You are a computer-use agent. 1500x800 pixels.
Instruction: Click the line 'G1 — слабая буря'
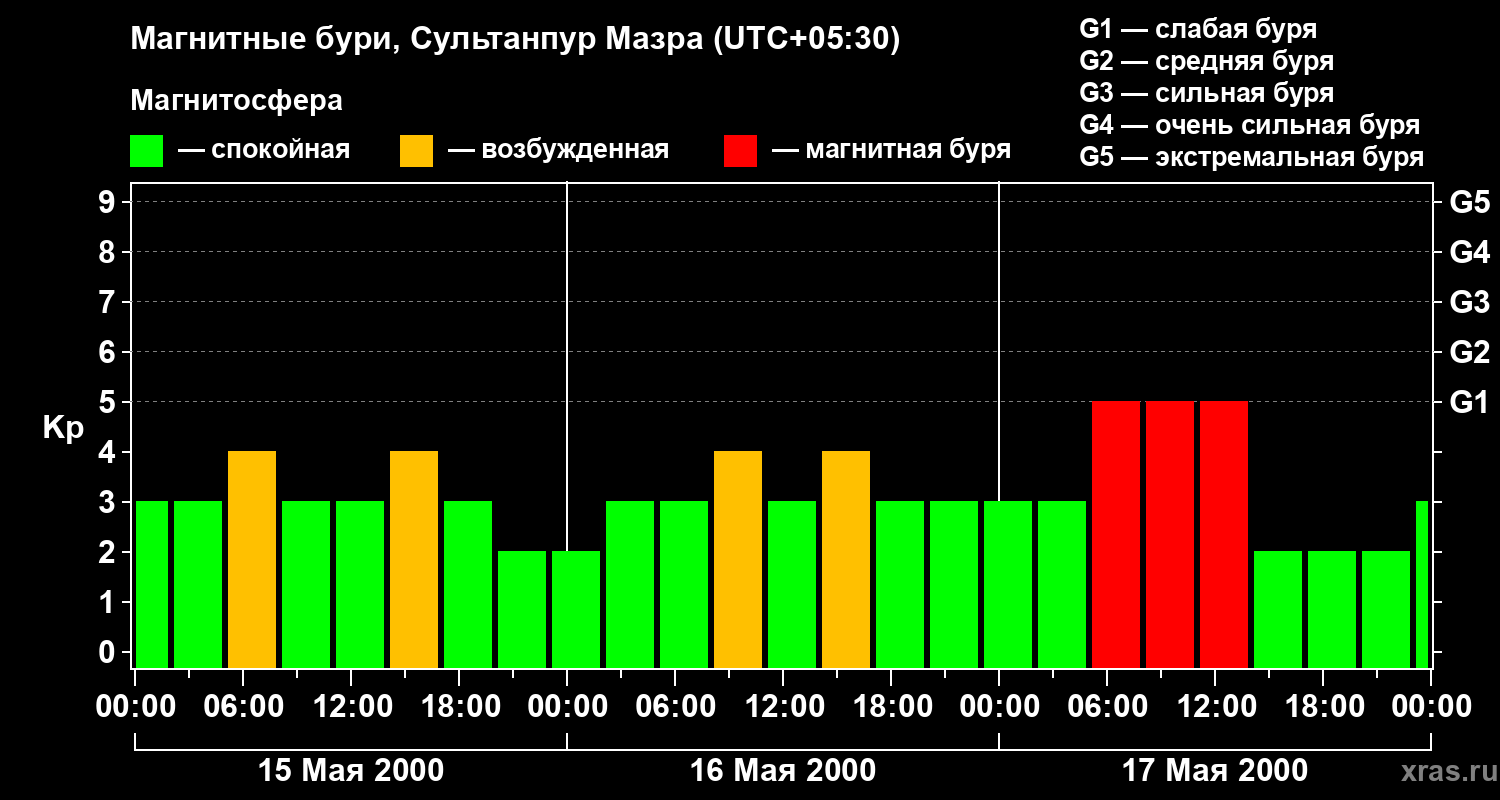coord(1198,29)
